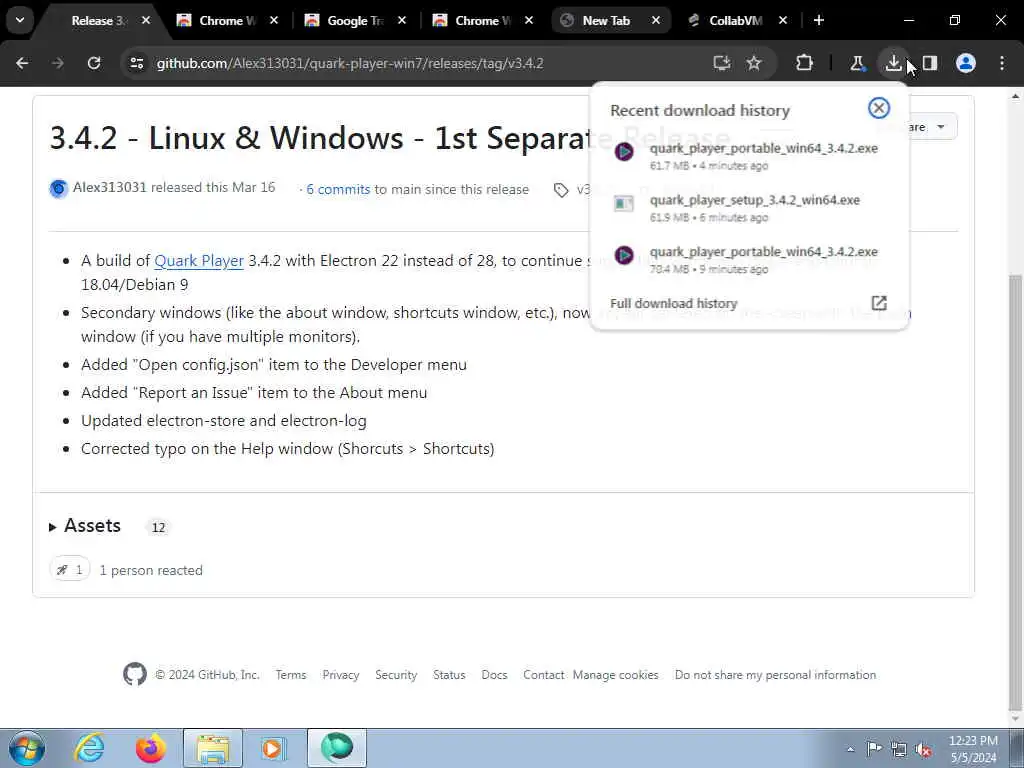Click Manage cookies in footer
1024x768 pixels.
coord(615,675)
